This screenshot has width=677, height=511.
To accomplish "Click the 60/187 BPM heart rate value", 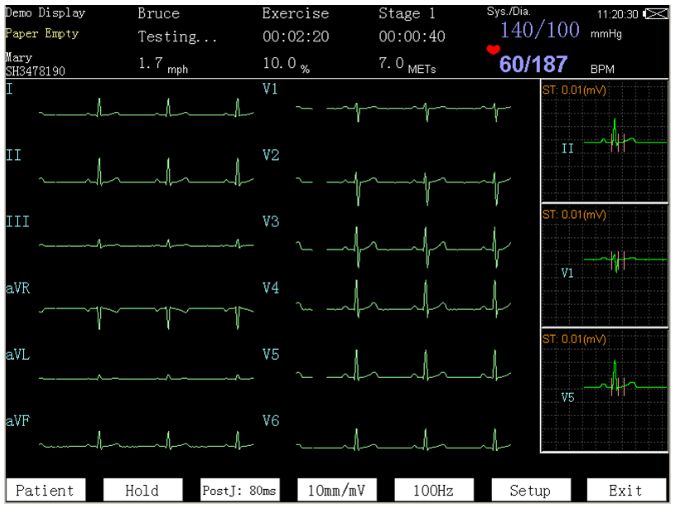I will click(533, 65).
